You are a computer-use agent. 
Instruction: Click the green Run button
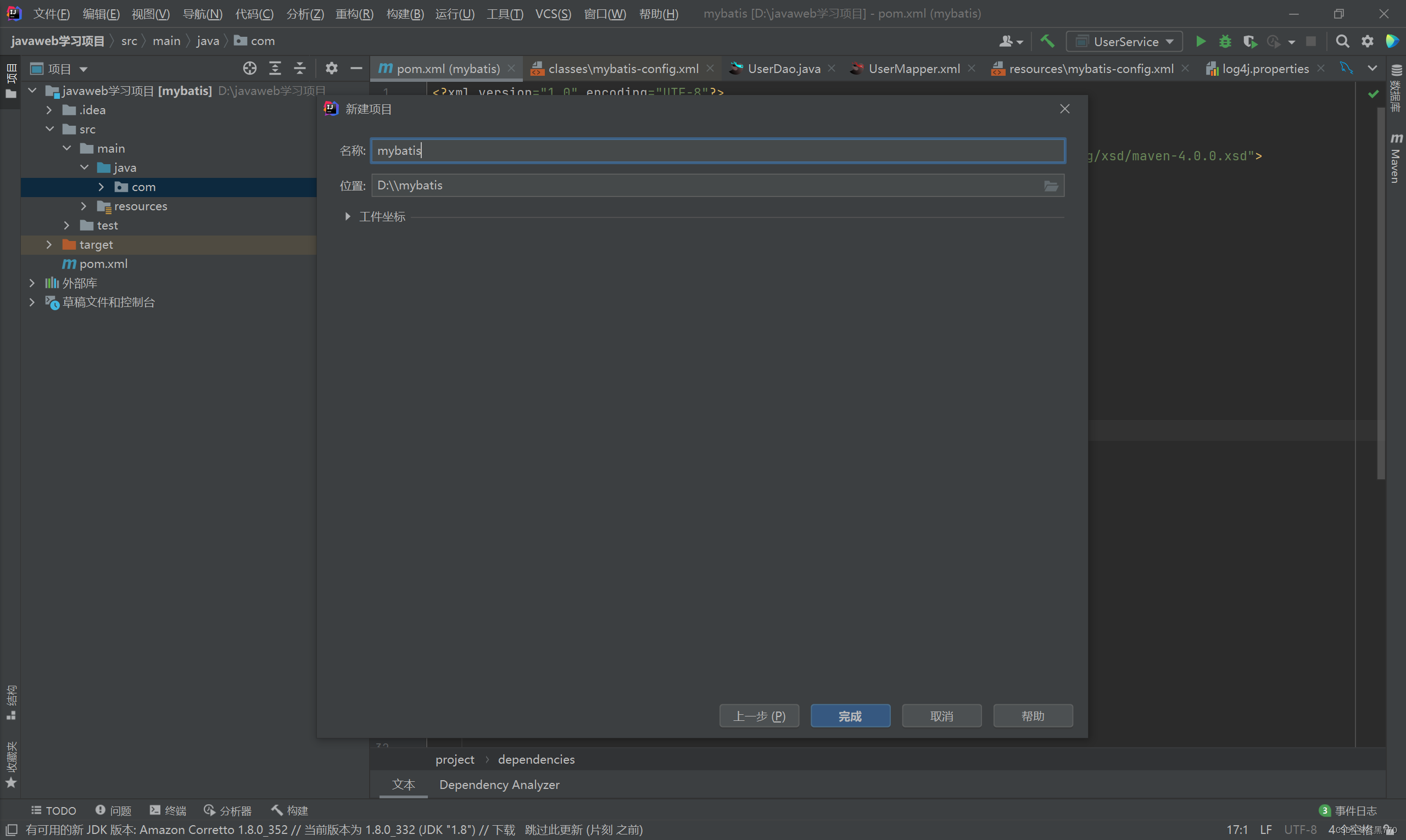(x=1200, y=41)
